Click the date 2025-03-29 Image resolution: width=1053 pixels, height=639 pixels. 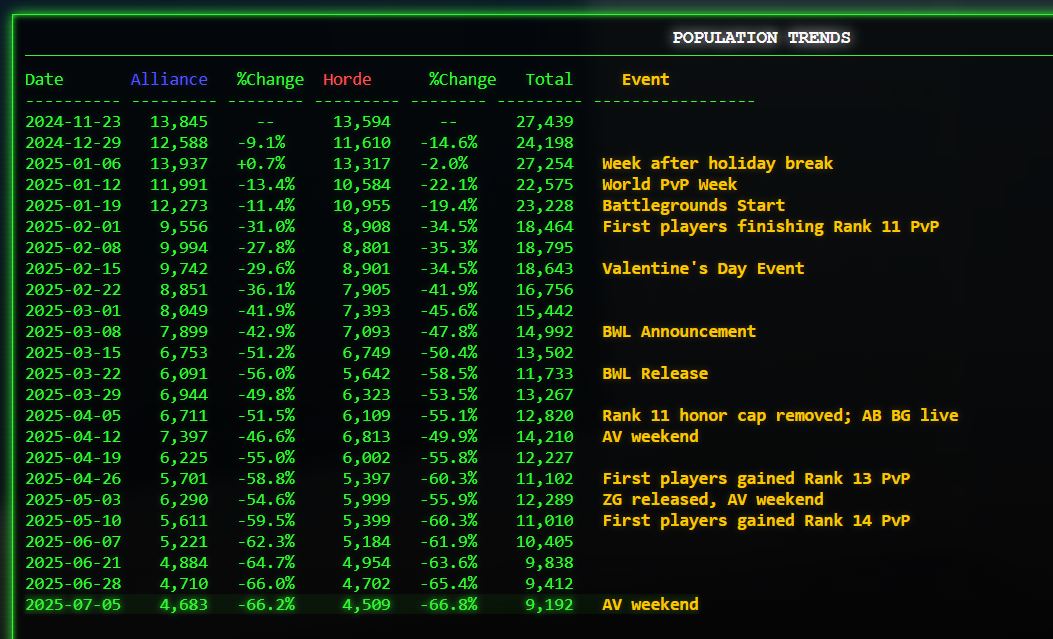[73, 395]
